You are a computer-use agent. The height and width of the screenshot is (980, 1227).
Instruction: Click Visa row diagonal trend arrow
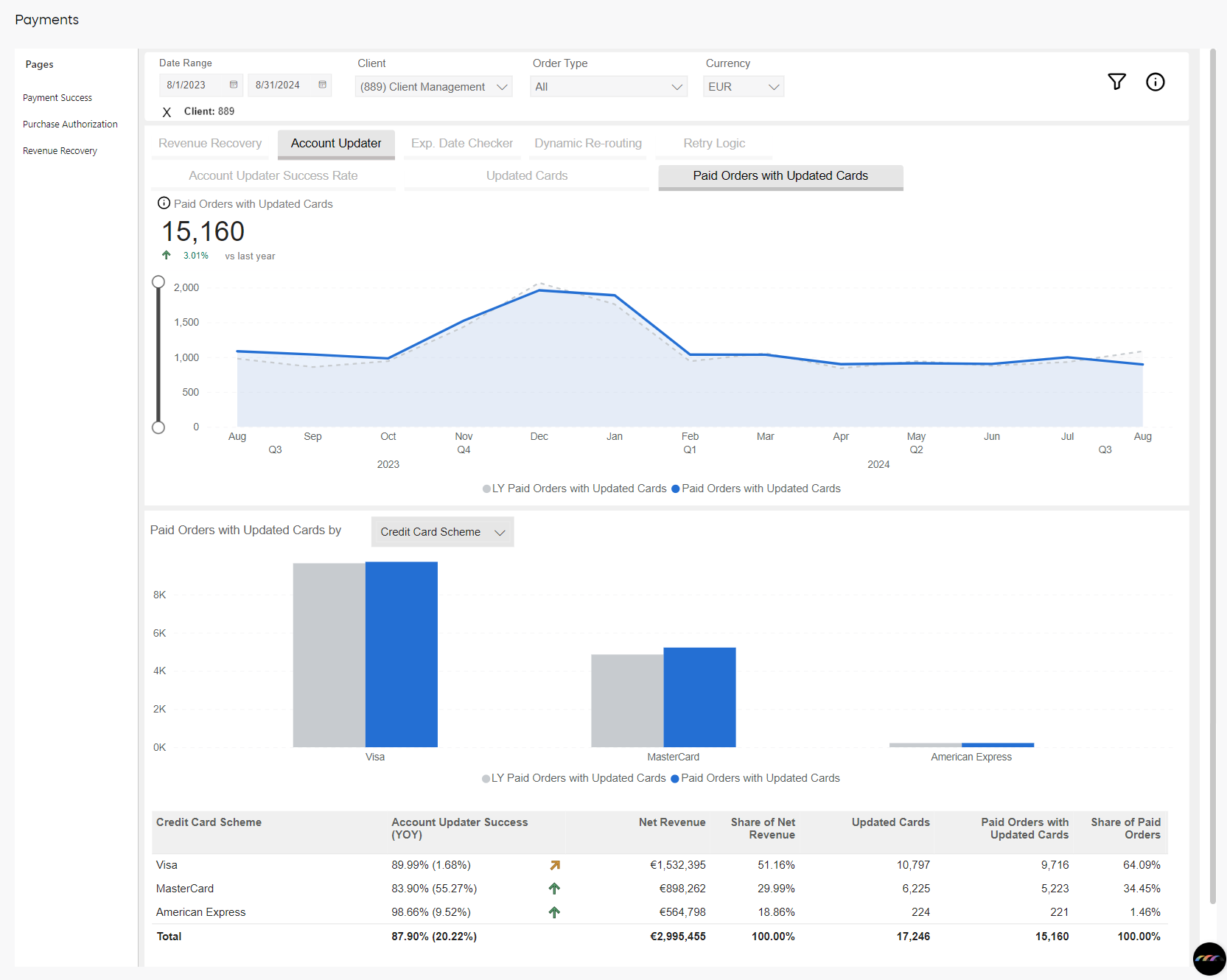coord(555,865)
